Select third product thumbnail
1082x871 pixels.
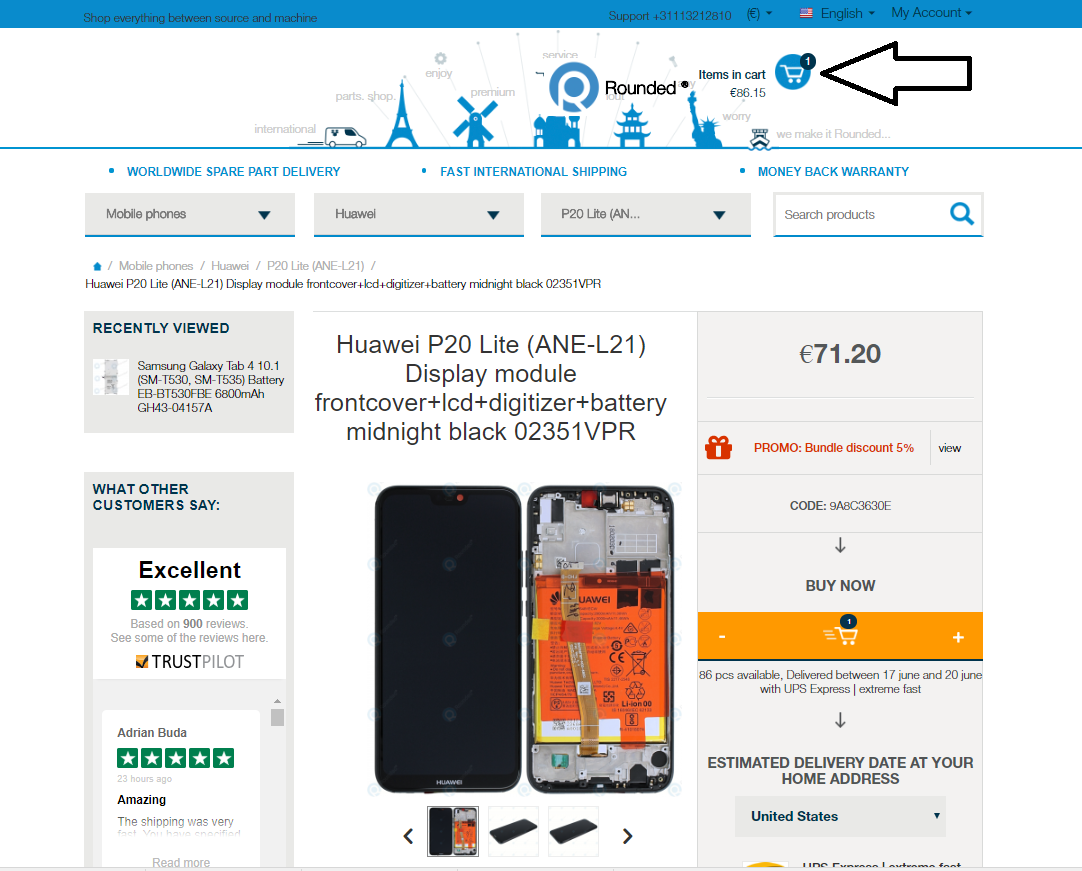573,832
